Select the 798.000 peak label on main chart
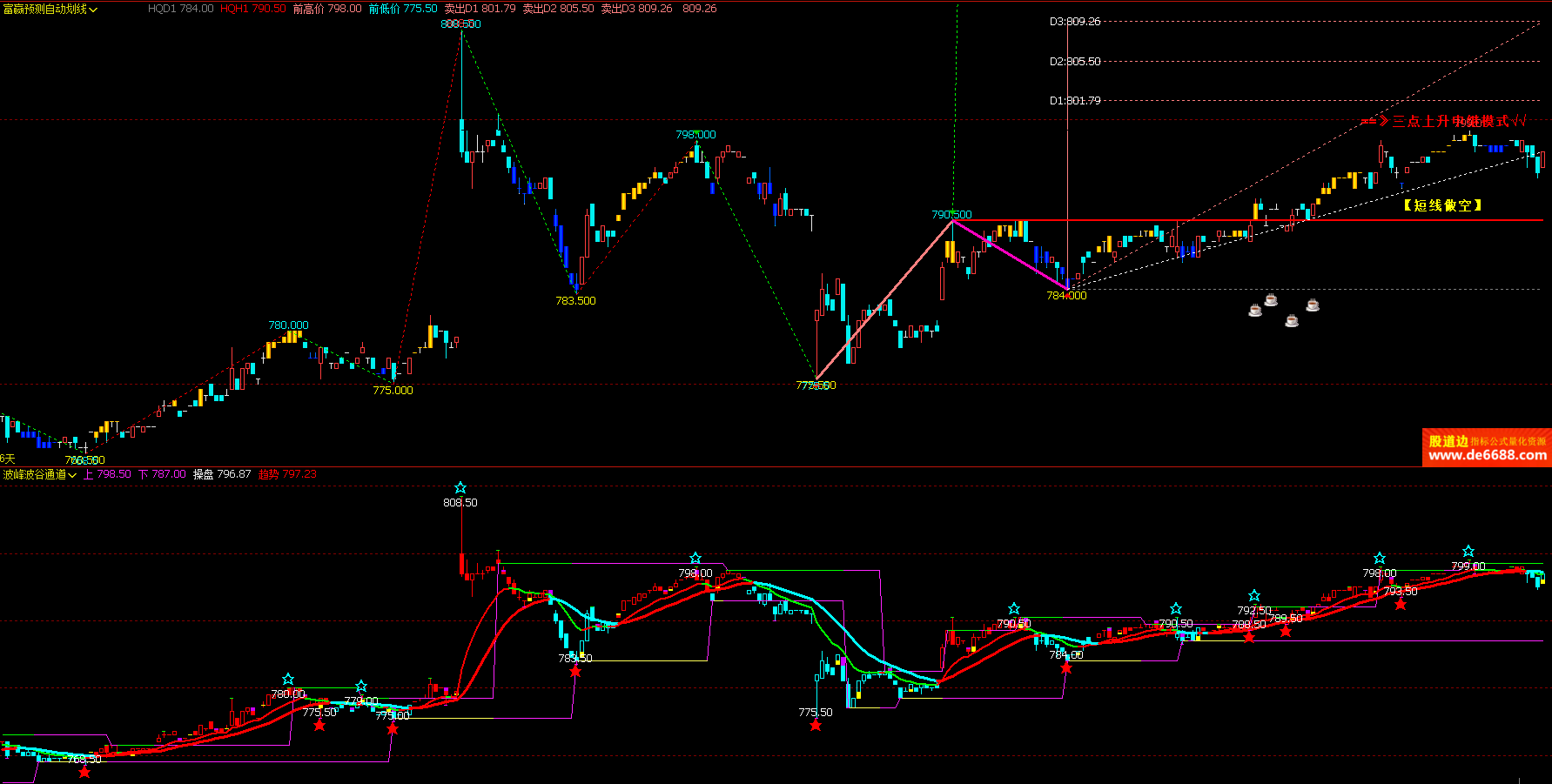Image resolution: width=1552 pixels, height=784 pixels. click(x=695, y=135)
